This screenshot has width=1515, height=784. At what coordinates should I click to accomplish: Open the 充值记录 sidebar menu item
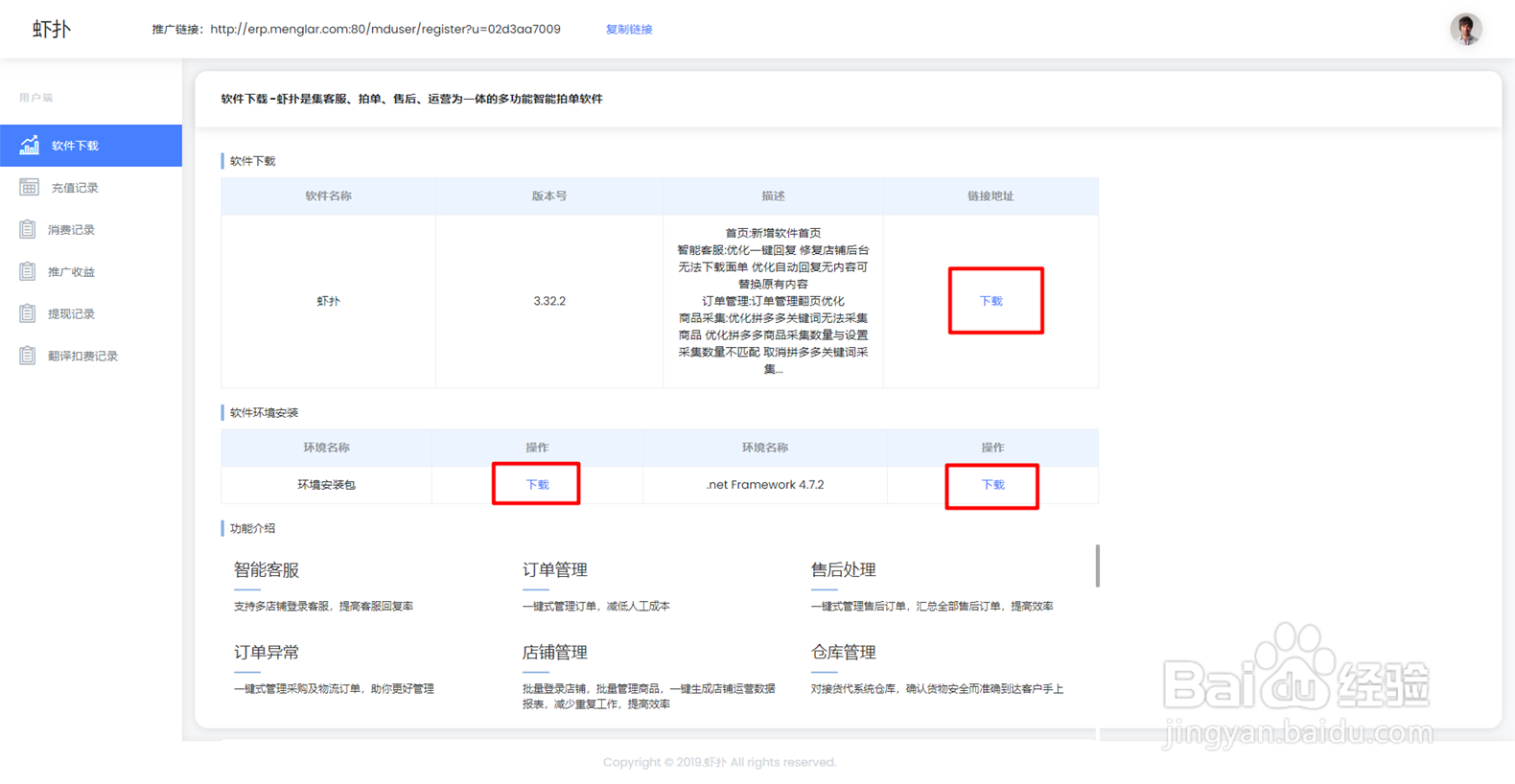(x=91, y=188)
